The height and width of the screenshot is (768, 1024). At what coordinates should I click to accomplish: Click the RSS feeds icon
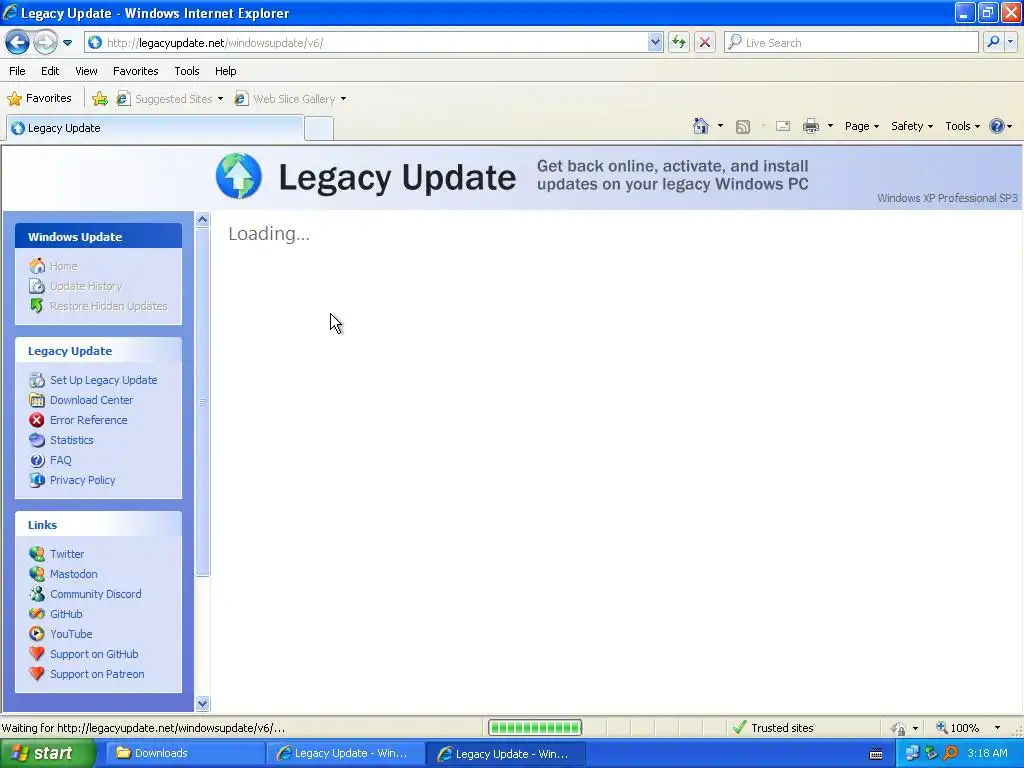coord(743,127)
